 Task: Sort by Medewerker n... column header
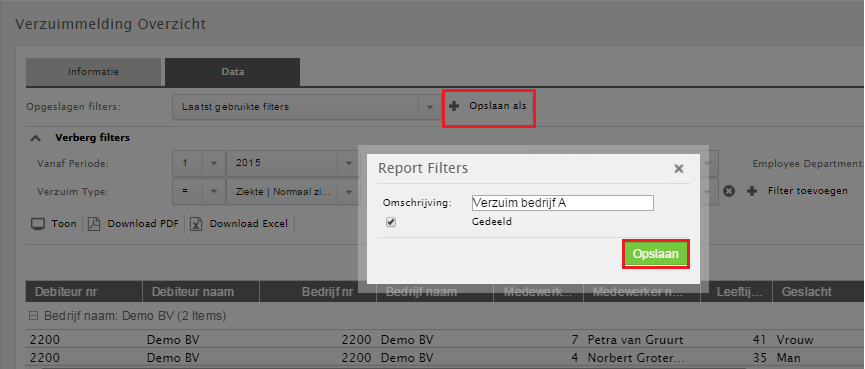point(642,291)
